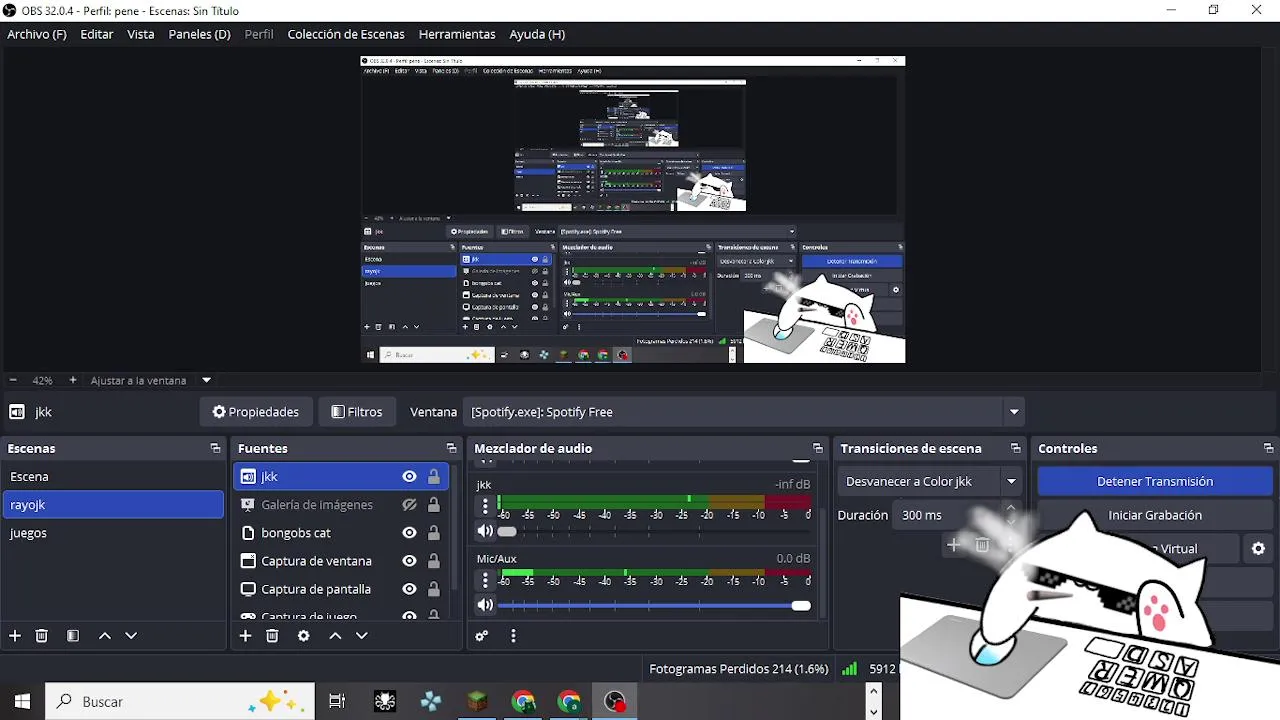The height and width of the screenshot is (720, 1280).
Task: Mute the jkk audio channel
Action: click(485, 532)
